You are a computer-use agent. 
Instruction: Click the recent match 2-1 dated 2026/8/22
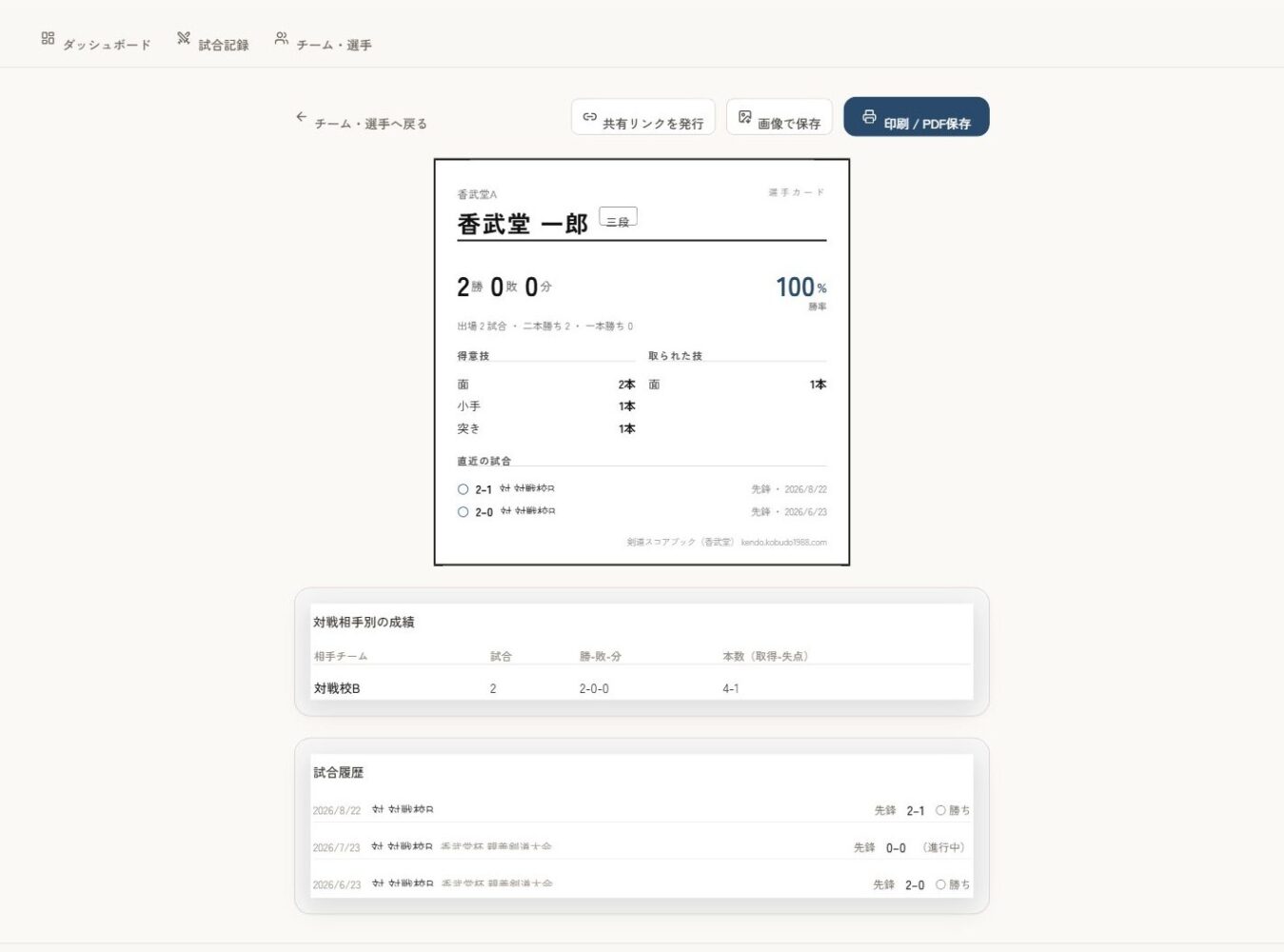pos(642,489)
